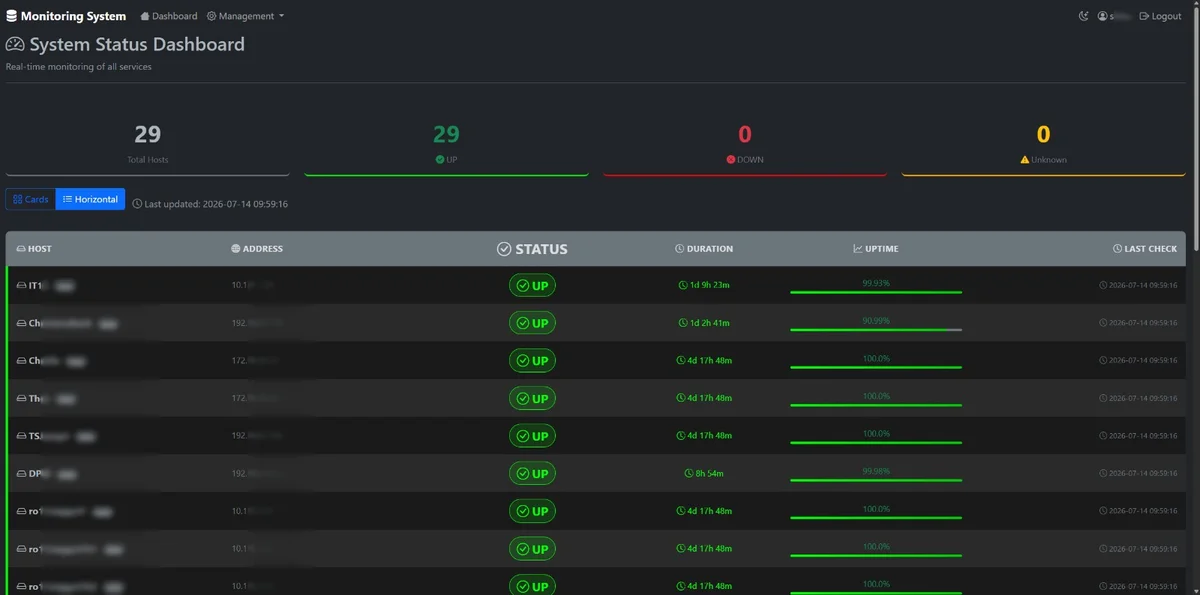Click the user profile icon
Screen dimensions: 1200x595
tap(1102, 16)
